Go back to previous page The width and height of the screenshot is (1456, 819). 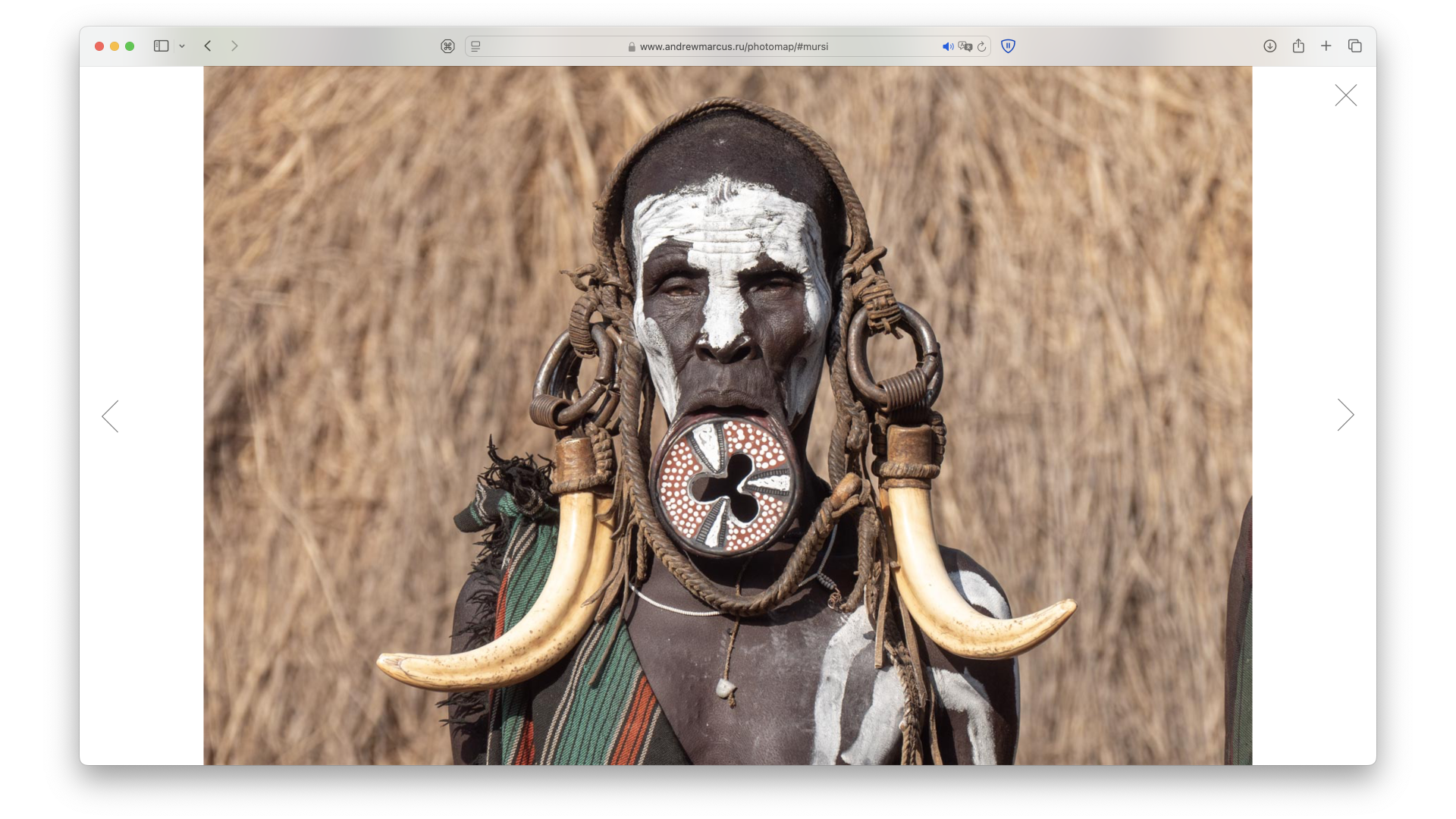click(x=208, y=46)
